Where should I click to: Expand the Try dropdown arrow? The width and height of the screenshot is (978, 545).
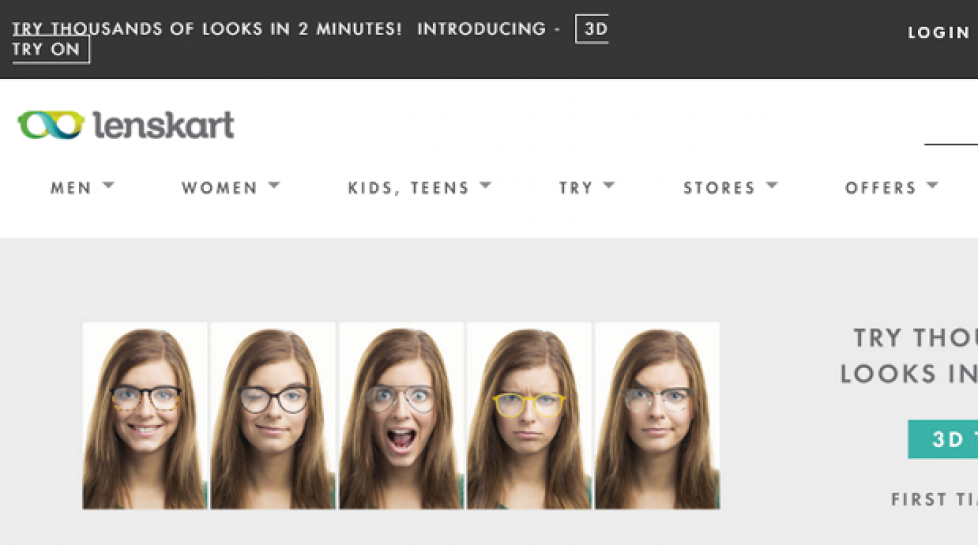(609, 186)
